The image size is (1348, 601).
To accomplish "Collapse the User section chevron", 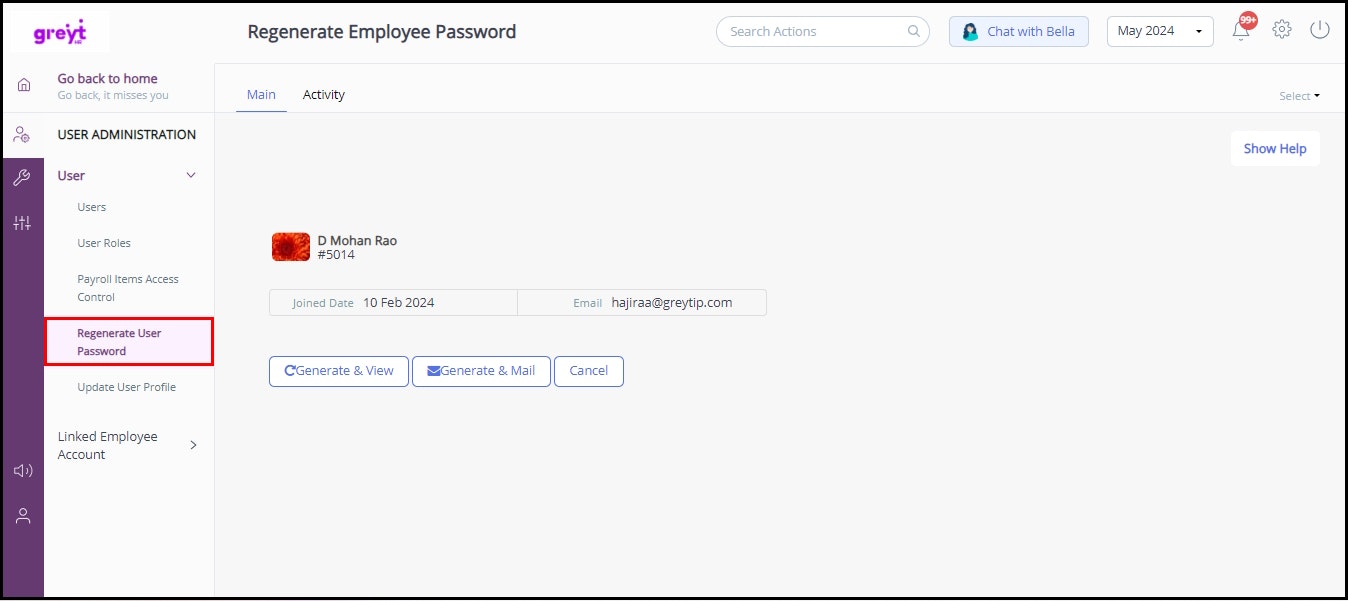I will click(x=192, y=176).
